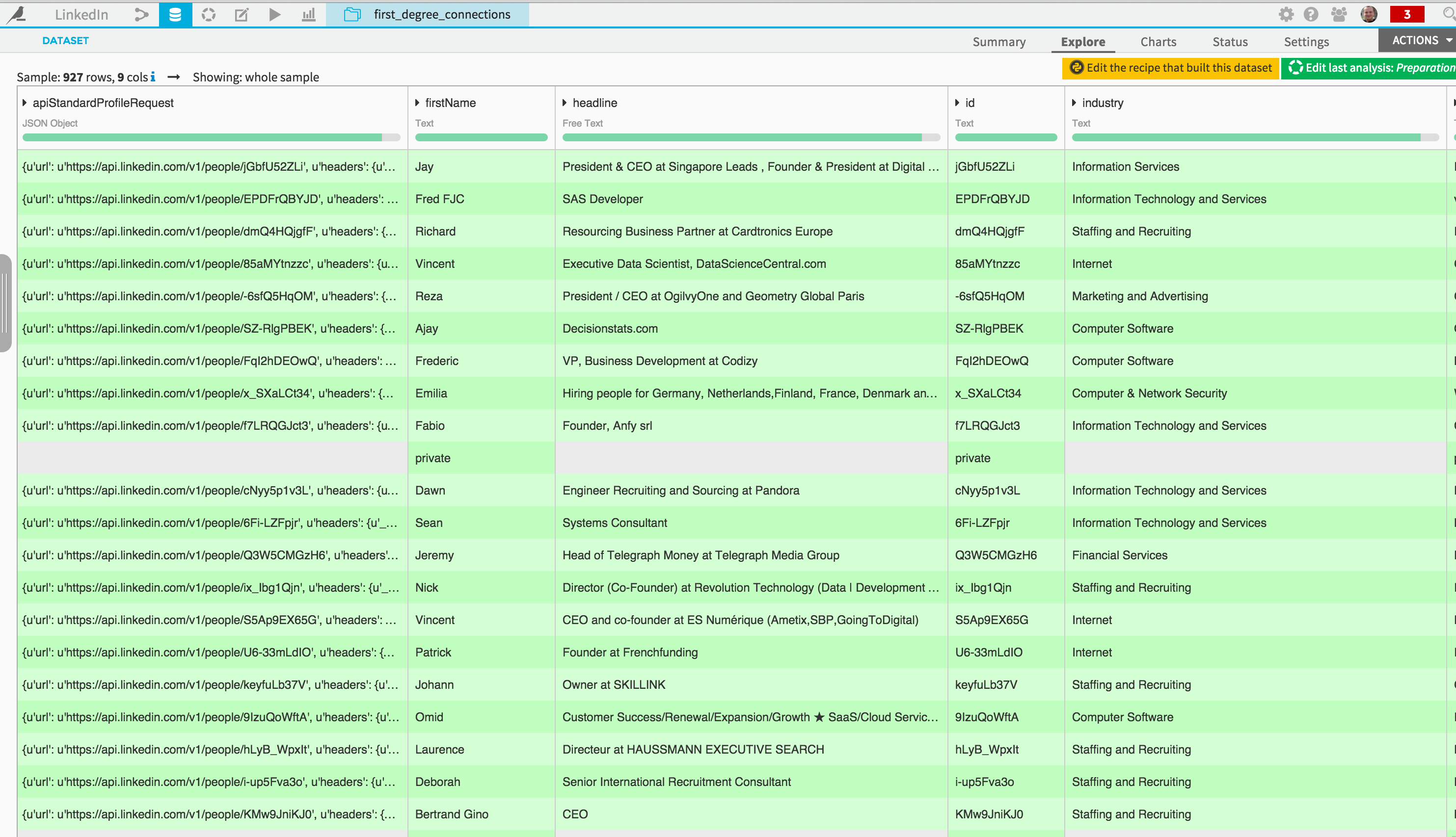The image size is (1456, 837).
Task: Click the firstName column validity bar
Action: tap(481, 137)
